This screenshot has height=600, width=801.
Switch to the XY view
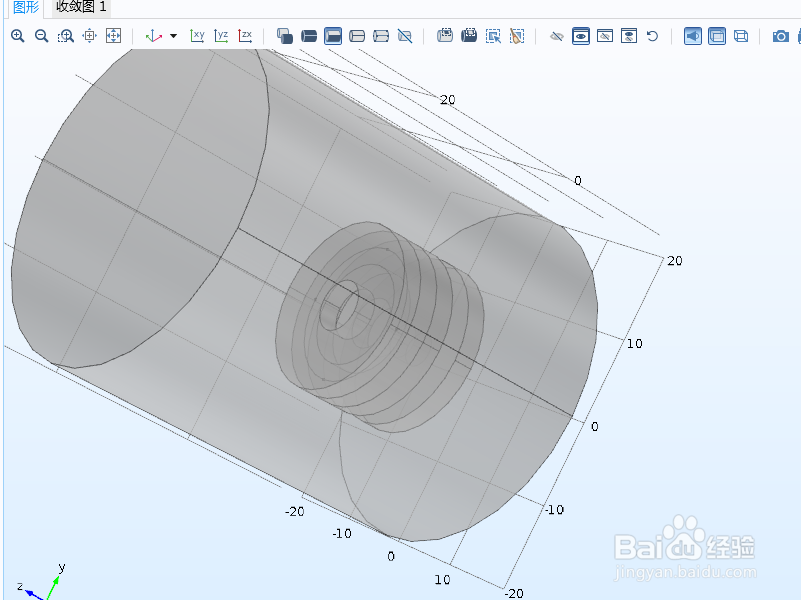(x=197, y=36)
